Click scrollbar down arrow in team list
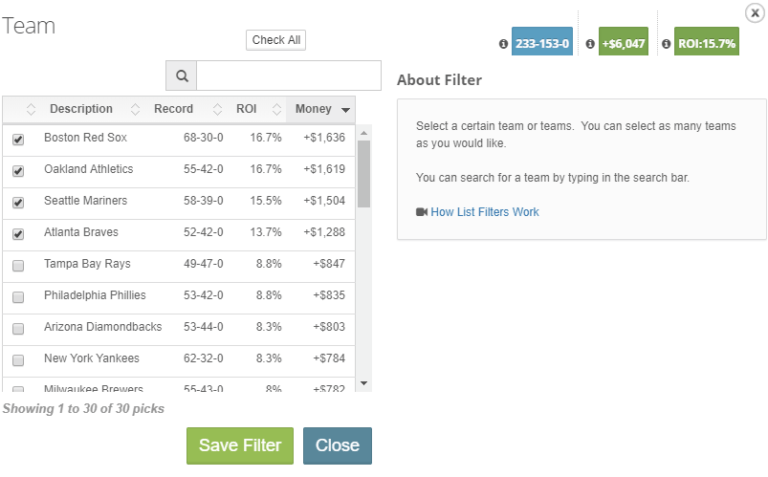 [363, 383]
